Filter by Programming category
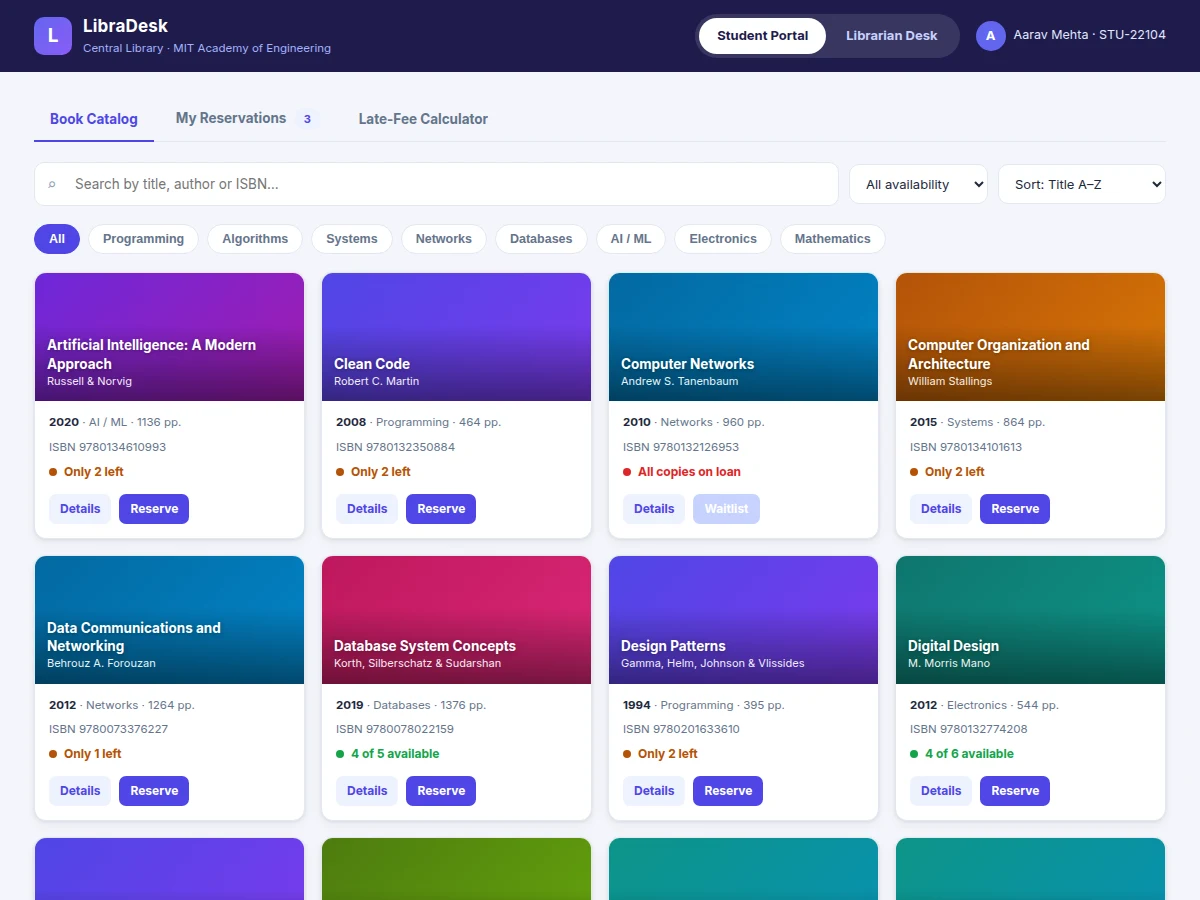 (143, 239)
